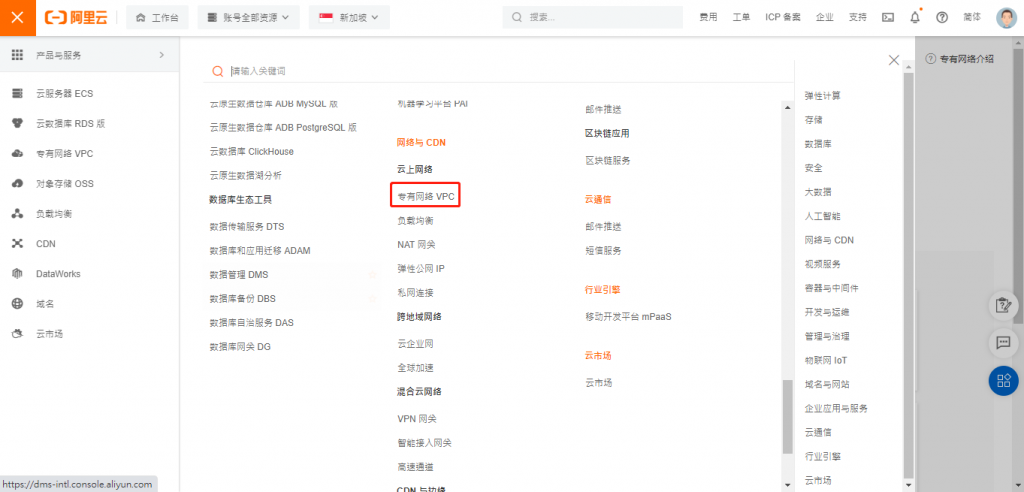
Task: Click the OSS storage icon in sidebar
Action: 18,184
